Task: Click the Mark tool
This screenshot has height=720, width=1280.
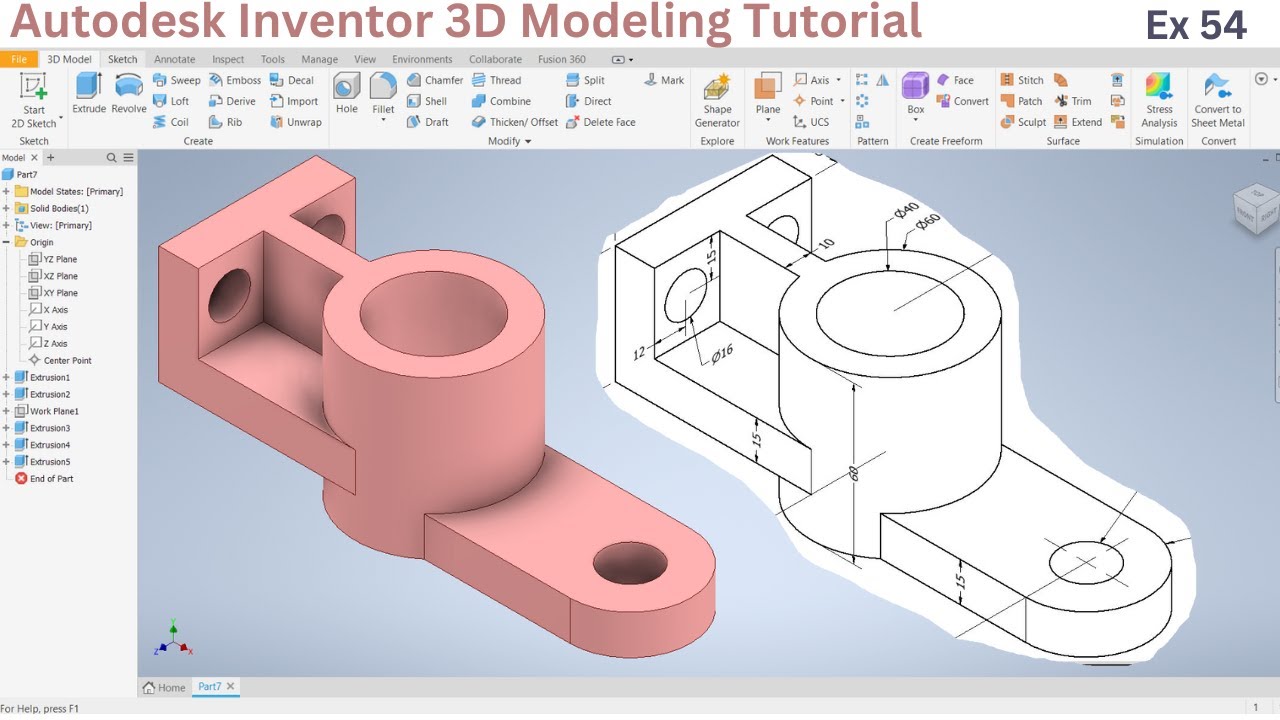Action: coord(665,80)
